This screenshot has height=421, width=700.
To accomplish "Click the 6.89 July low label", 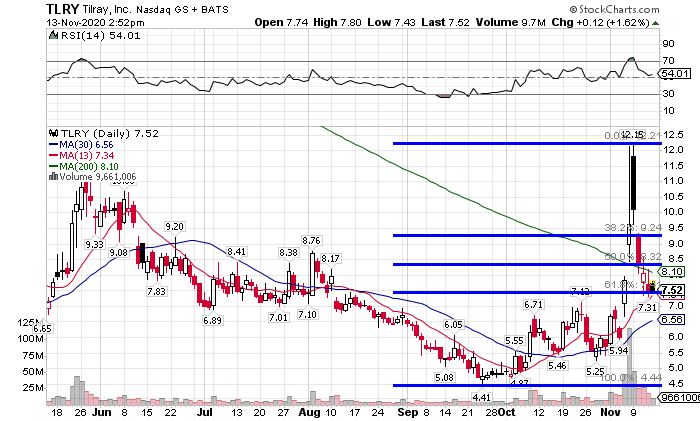I will pyautogui.click(x=212, y=321).
